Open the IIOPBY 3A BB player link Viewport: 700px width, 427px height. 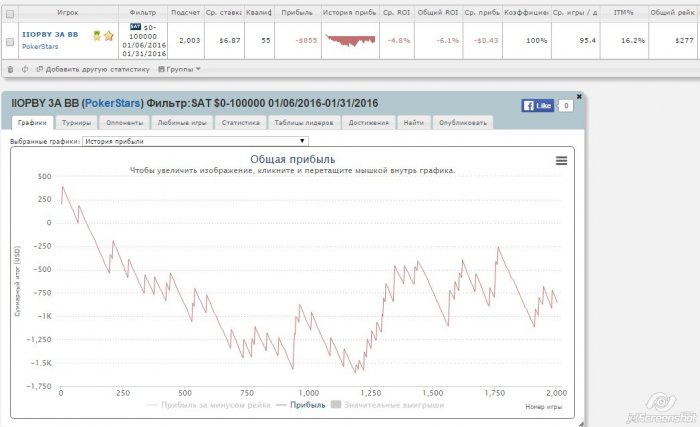tap(50, 34)
